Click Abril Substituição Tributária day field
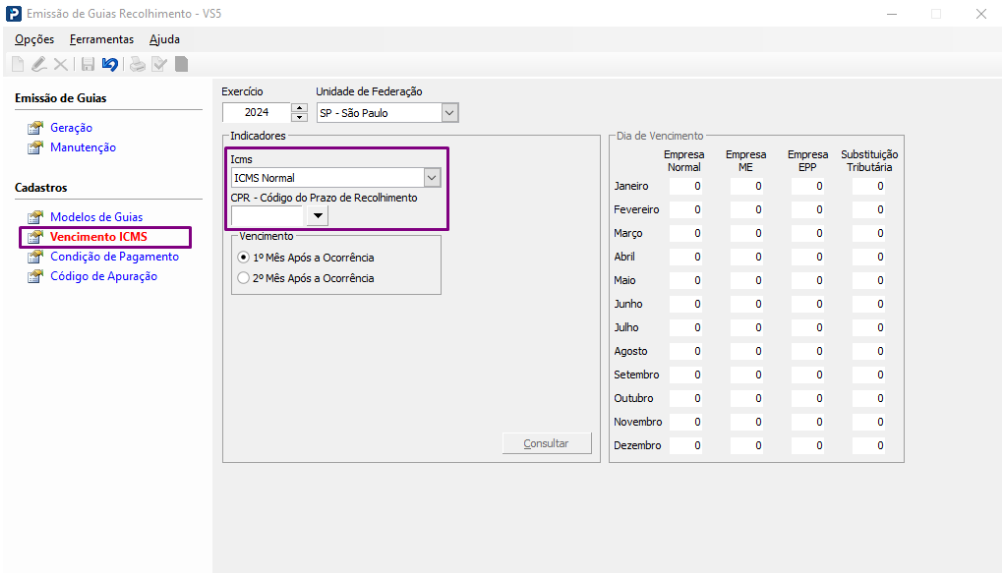1002x573 pixels. tap(869, 257)
